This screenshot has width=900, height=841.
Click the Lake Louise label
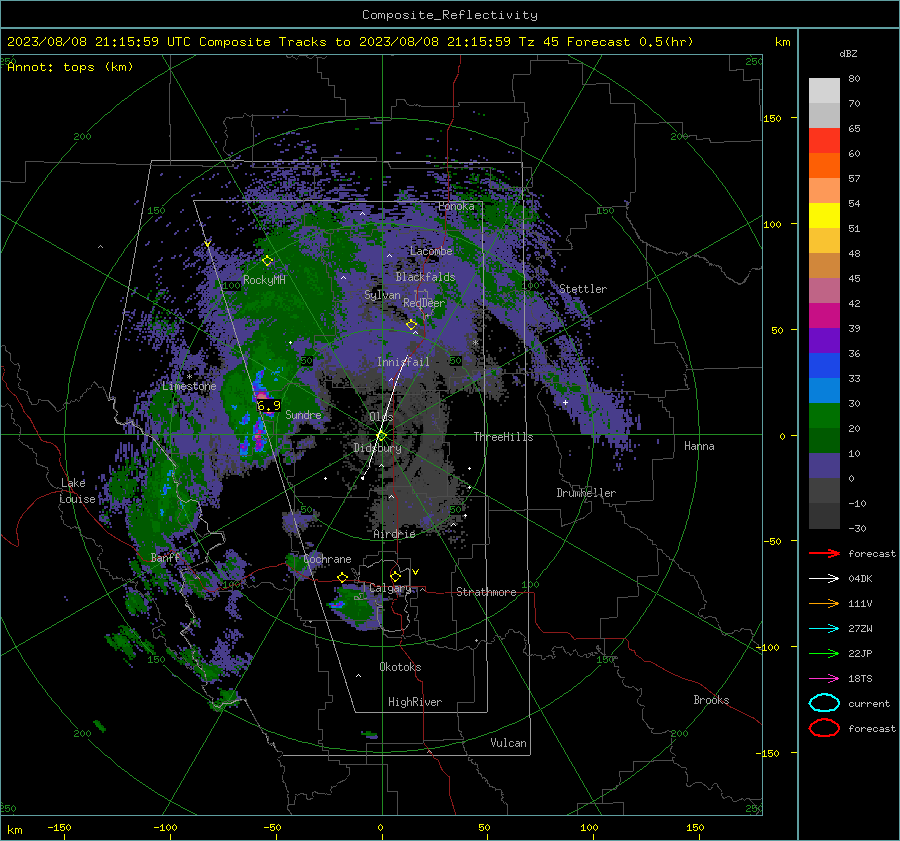click(77, 491)
